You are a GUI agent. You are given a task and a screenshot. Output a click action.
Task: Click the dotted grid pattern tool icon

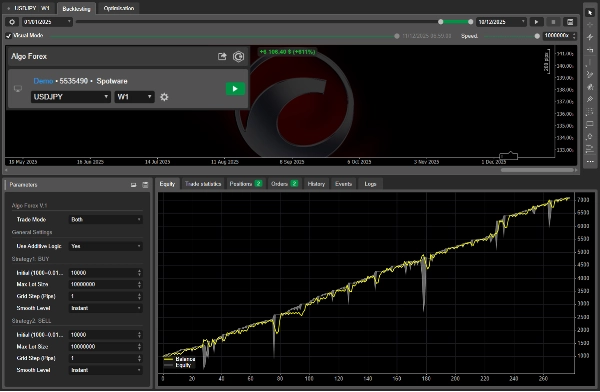[x=590, y=112]
